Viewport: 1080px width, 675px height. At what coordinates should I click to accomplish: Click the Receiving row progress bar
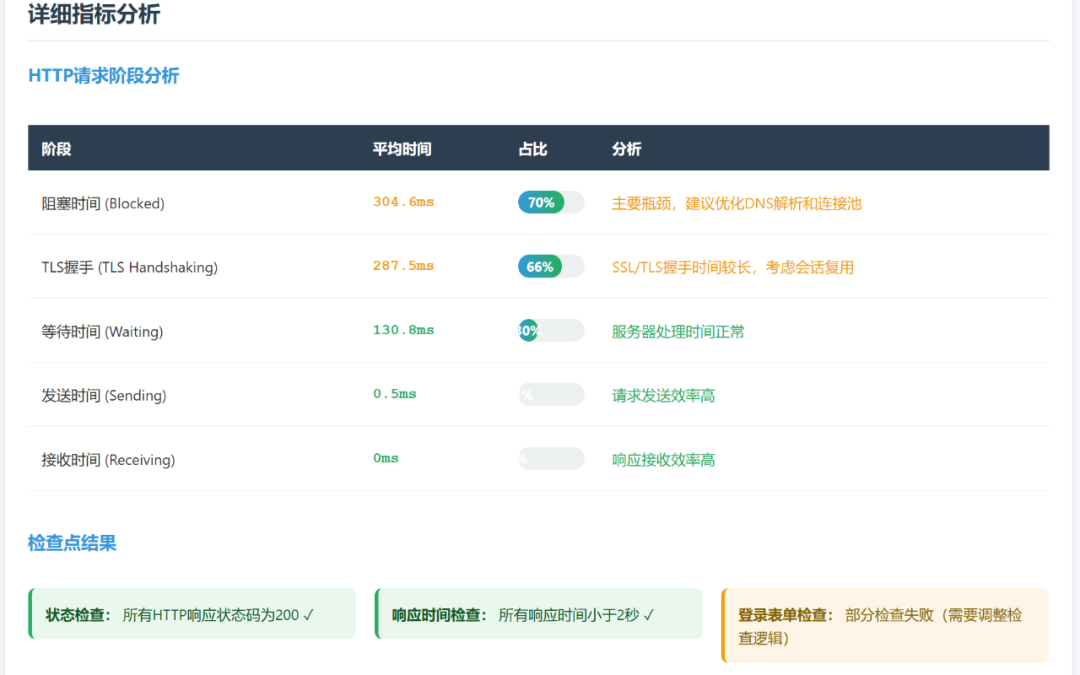[x=551, y=459]
